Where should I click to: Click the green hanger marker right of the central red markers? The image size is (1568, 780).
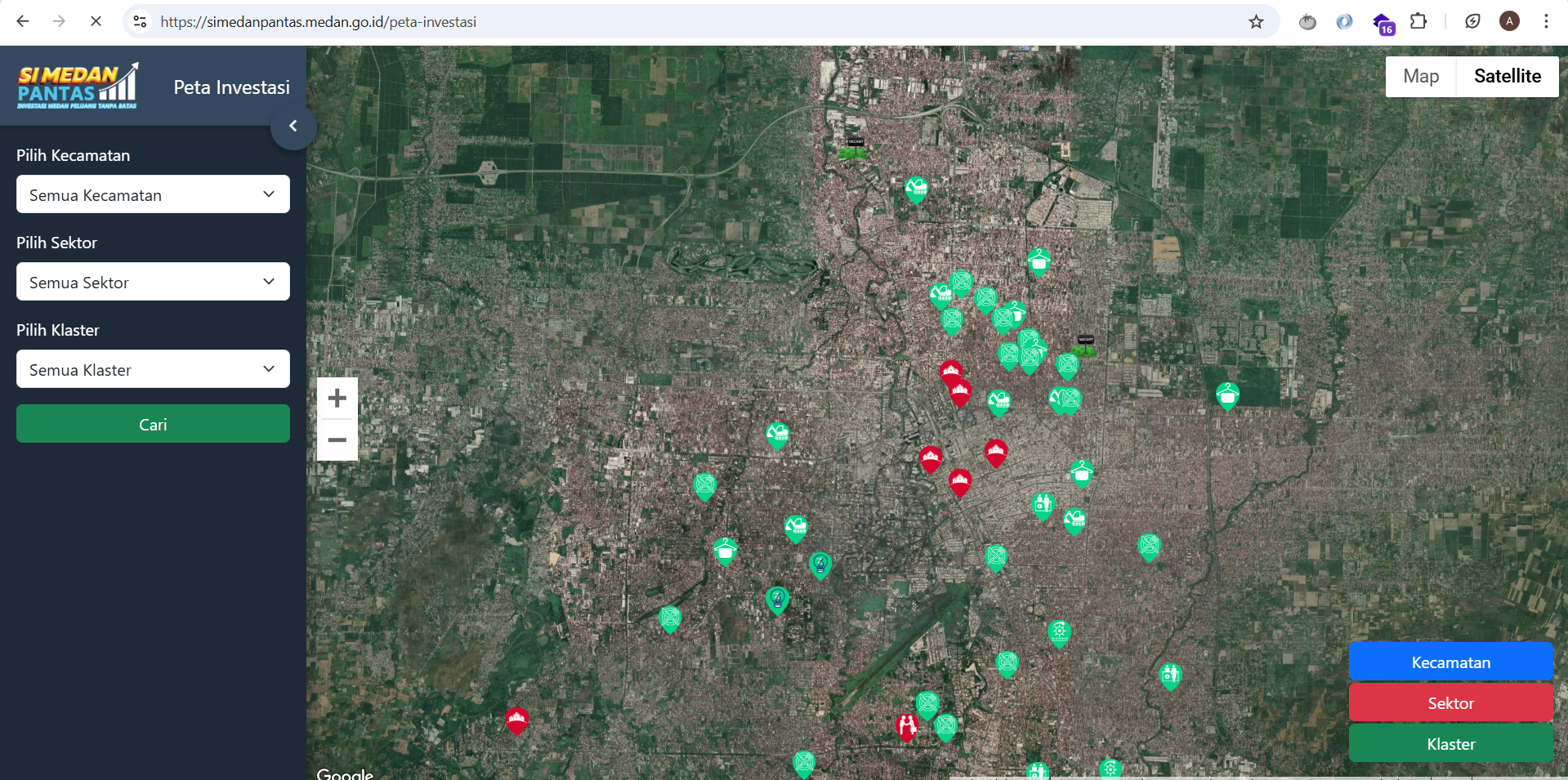click(1081, 473)
